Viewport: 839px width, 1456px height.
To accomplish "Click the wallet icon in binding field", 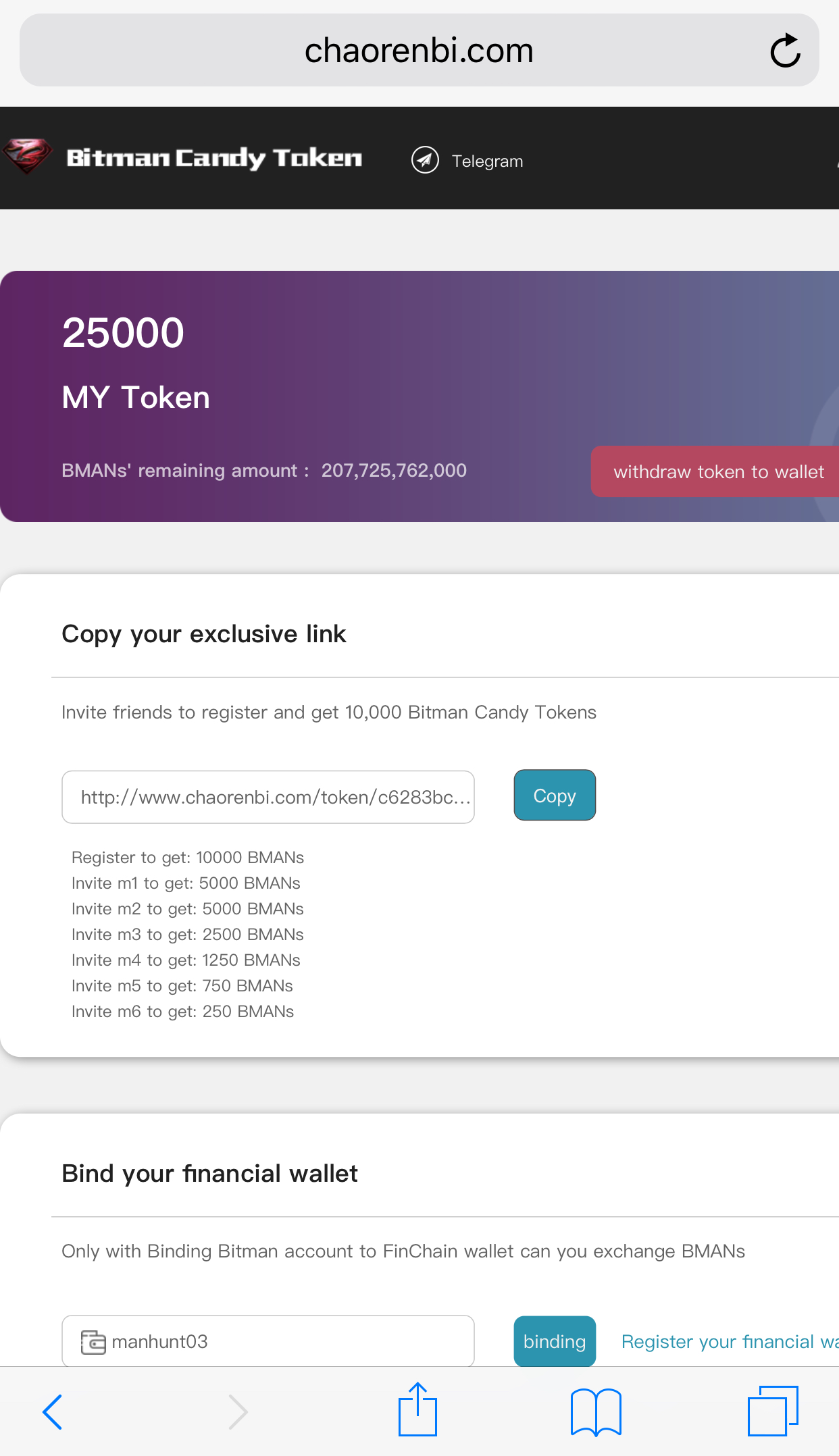I will [93, 1342].
